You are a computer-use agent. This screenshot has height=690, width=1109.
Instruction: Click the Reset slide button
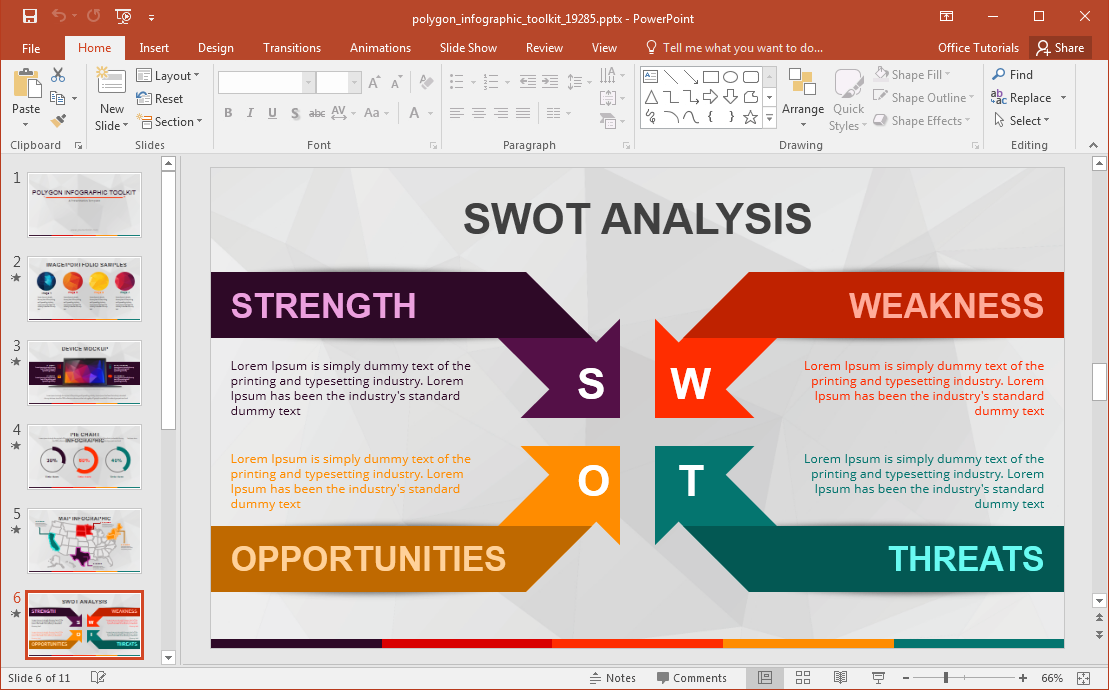[160, 98]
